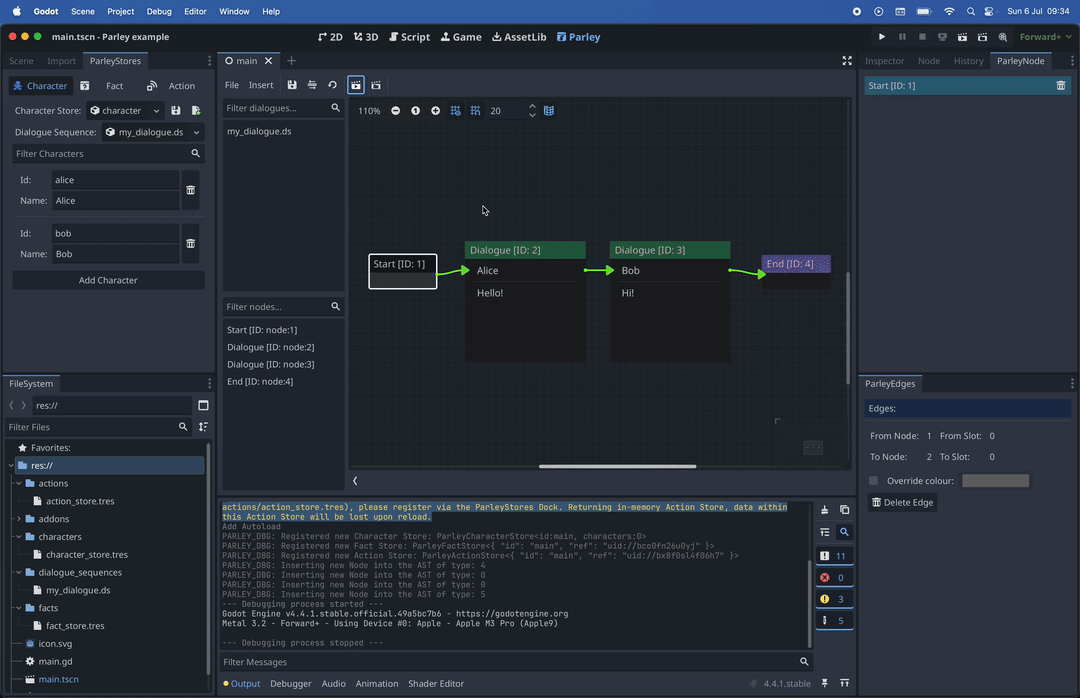Click the Delete Edge button

(903, 502)
